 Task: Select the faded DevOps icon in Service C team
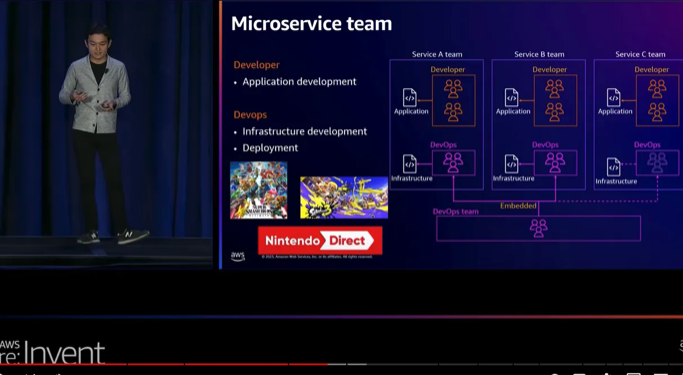pyautogui.click(x=657, y=162)
